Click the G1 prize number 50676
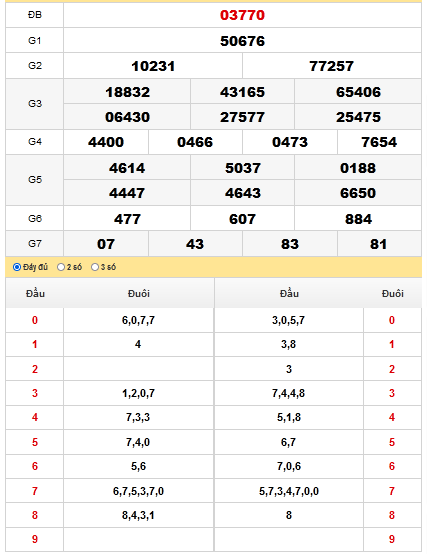The width and height of the screenshot is (427, 554). tap(242, 41)
